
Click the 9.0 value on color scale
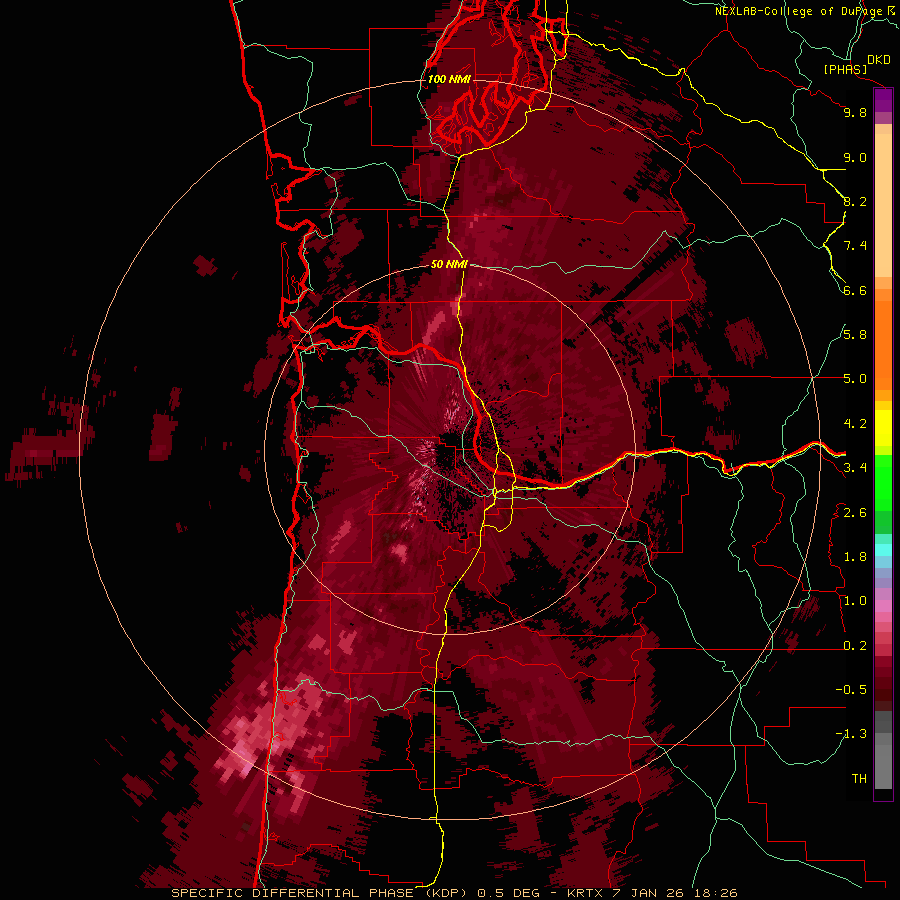pyautogui.click(x=855, y=158)
